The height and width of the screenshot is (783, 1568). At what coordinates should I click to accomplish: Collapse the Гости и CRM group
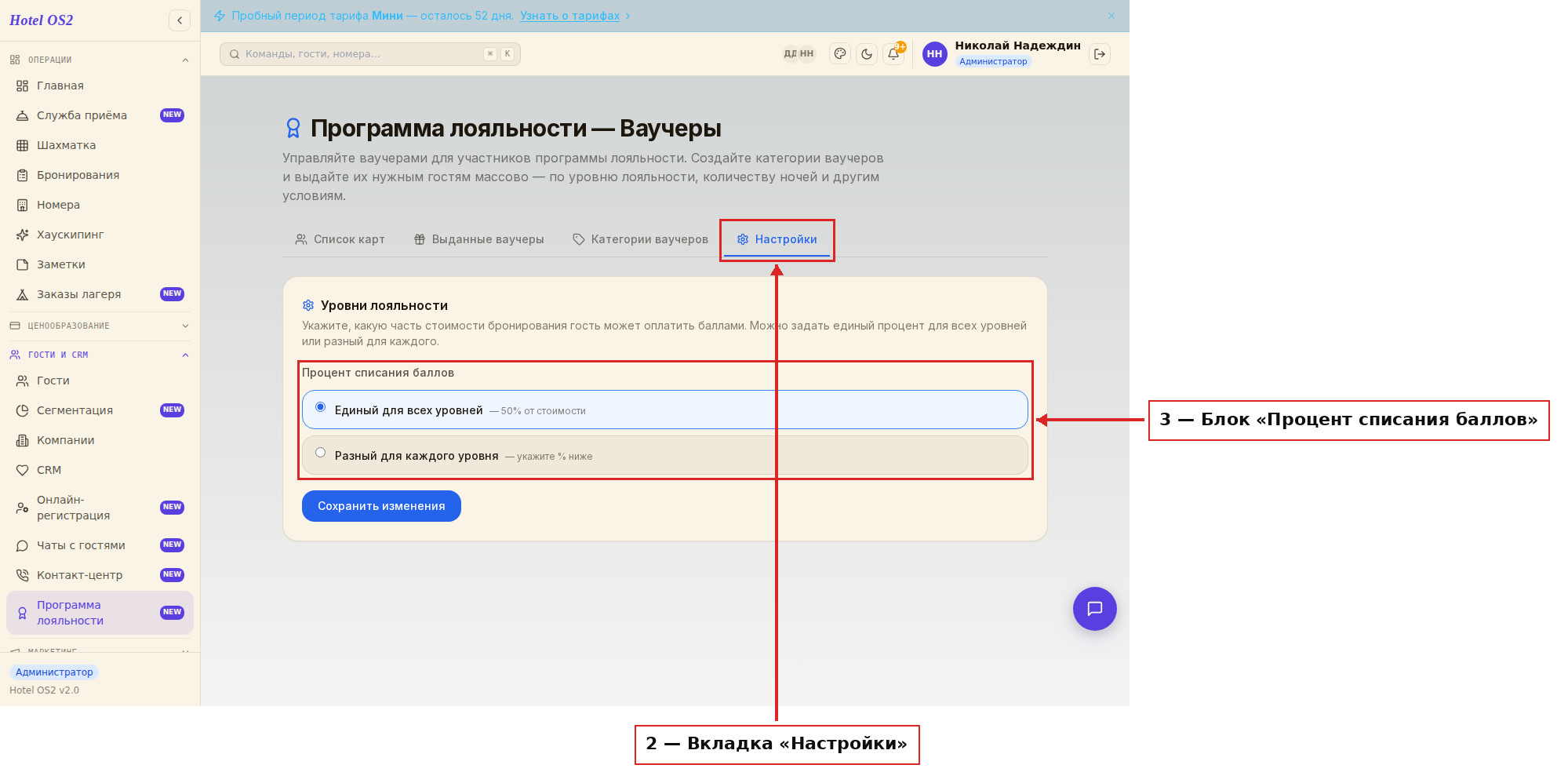pos(100,355)
